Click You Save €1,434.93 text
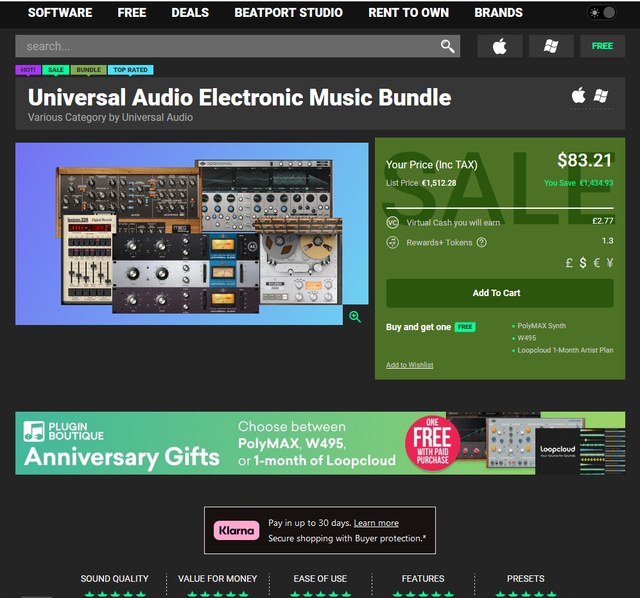This screenshot has width=640, height=598. 578,183
